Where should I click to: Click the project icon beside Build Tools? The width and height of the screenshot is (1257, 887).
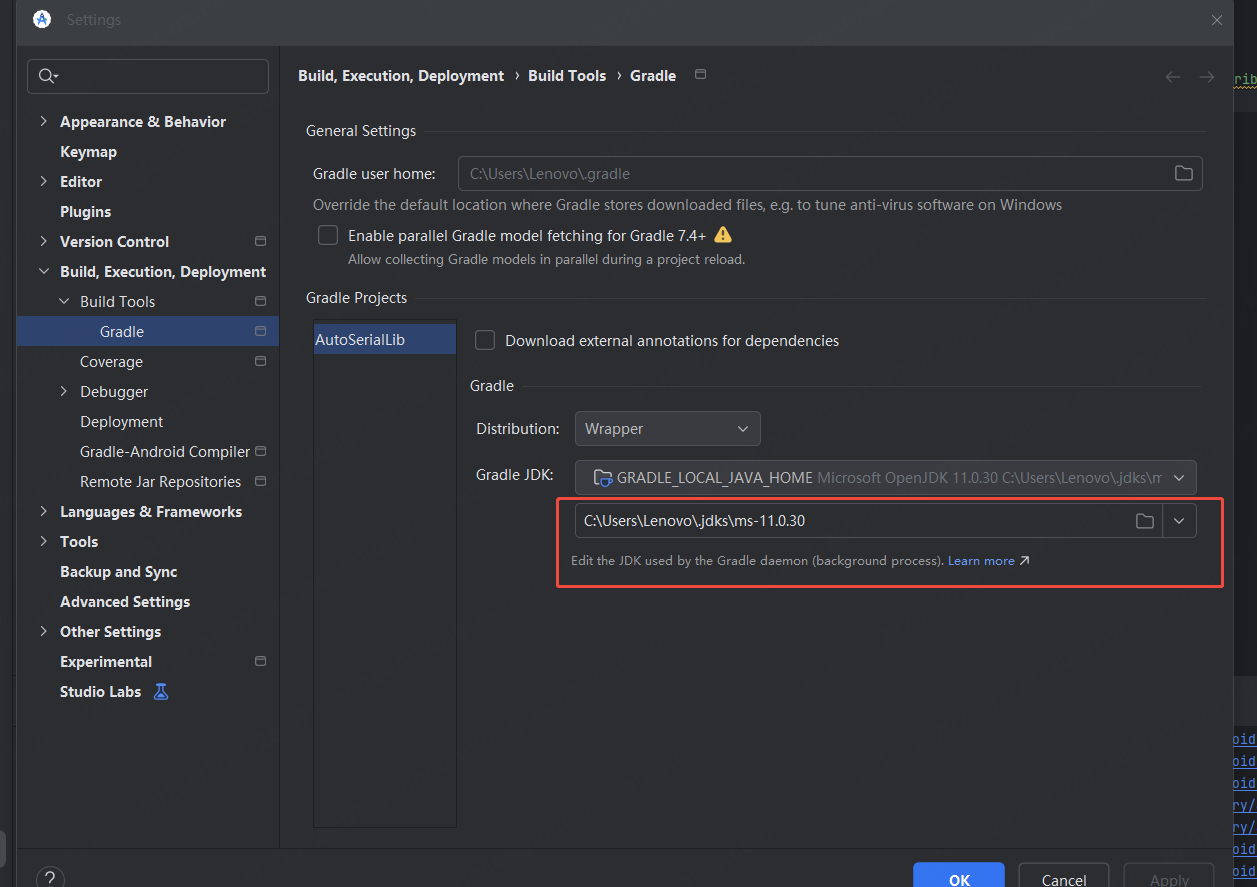260,301
